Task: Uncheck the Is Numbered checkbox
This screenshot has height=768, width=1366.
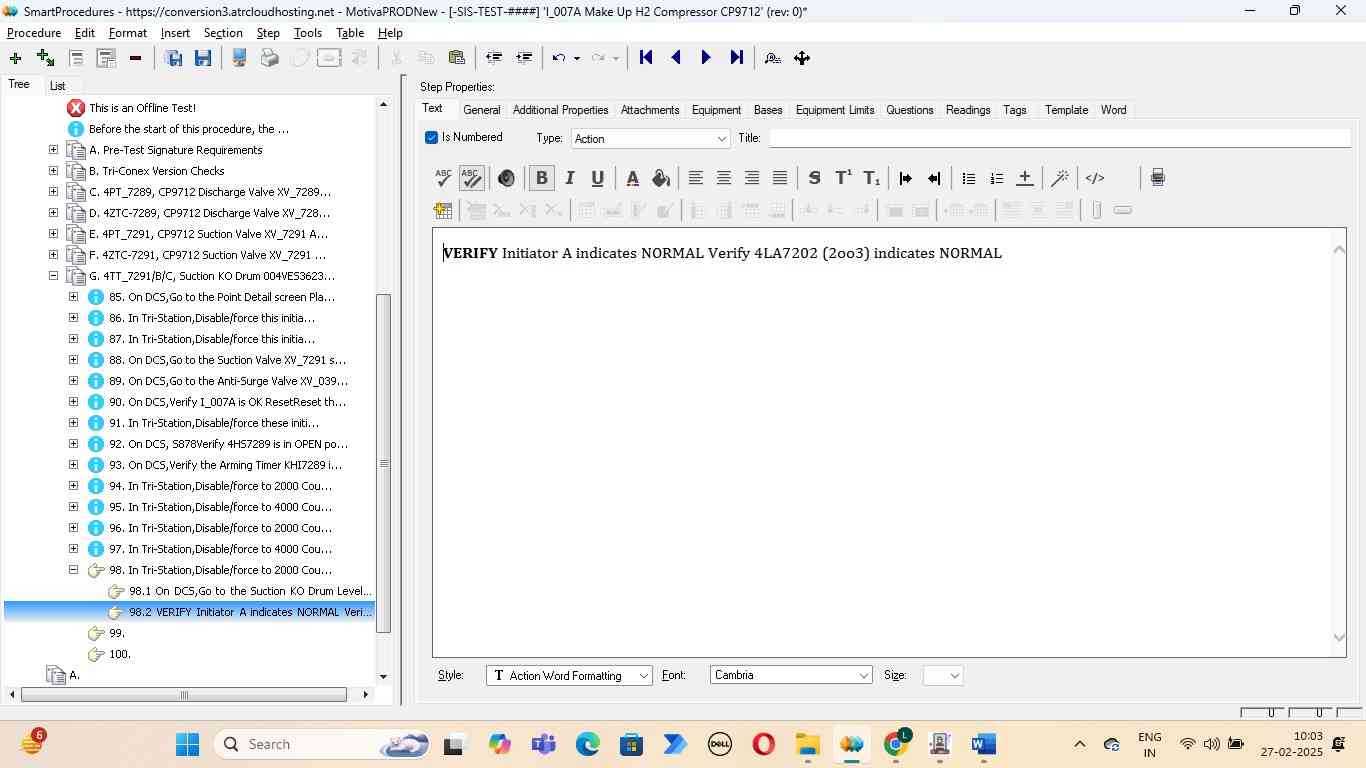Action: pyautogui.click(x=432, y=138)
